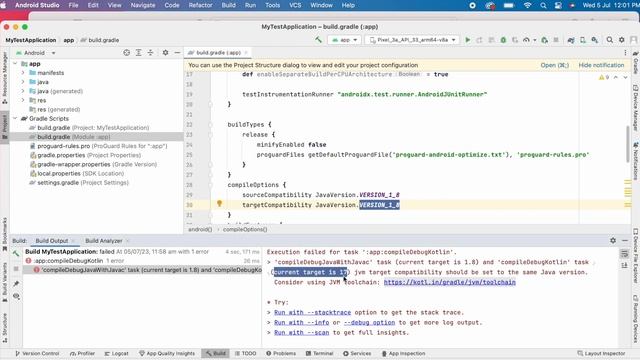This screenshot has height=360, width=640.
Task: Open the Terminal tool window button
Action: click(x=320, y=353)
